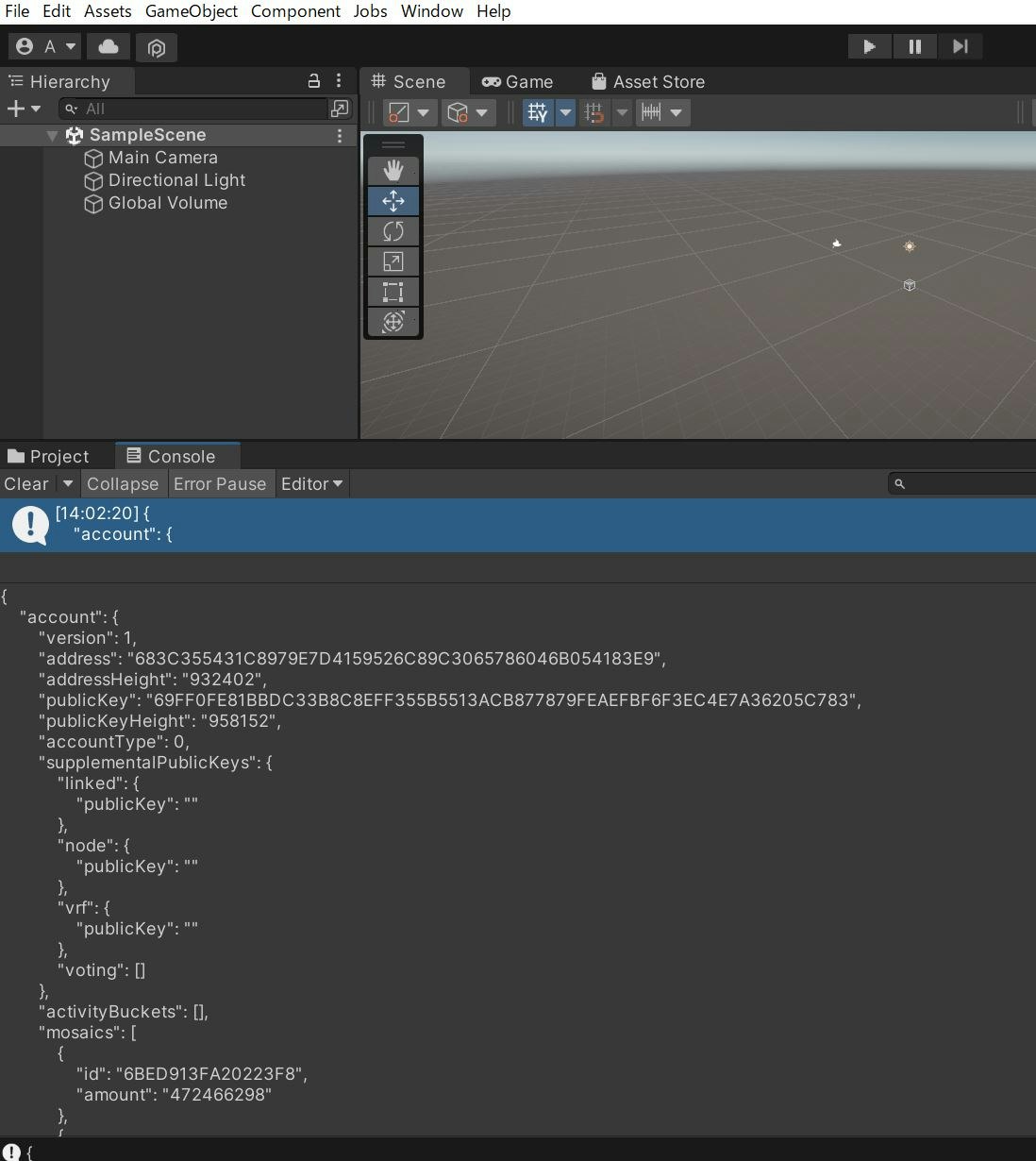The width and height of the screenshot is (1036, 1161).
Task: Open the create object plus dropdown
Action: point(24,109)
